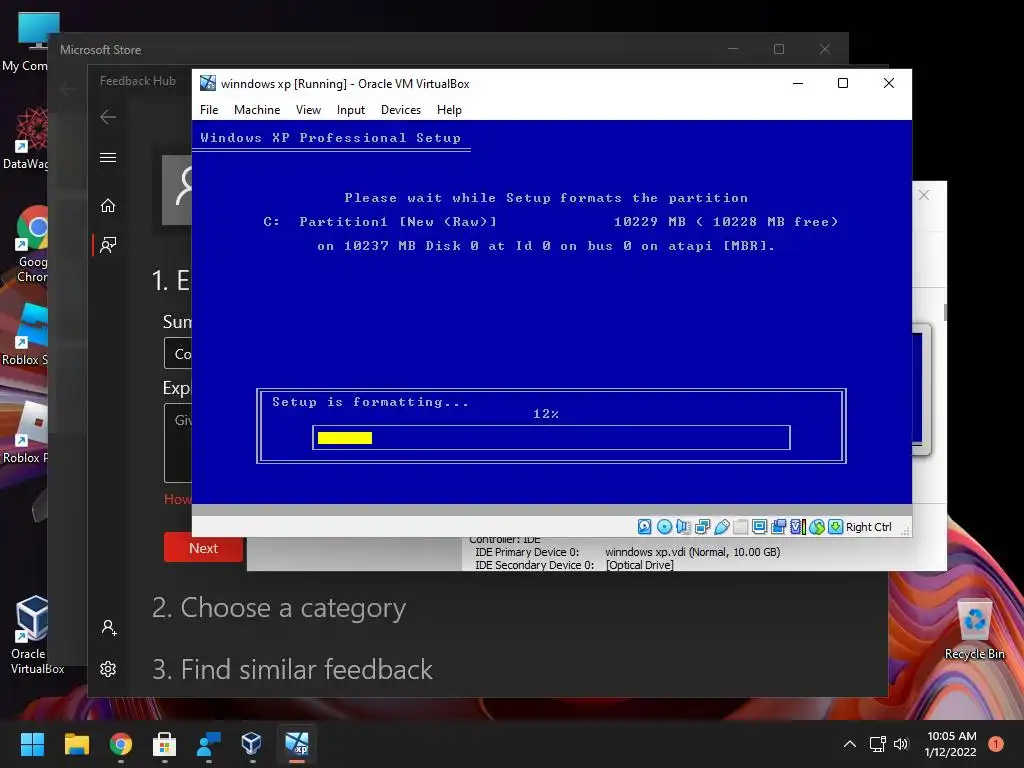Click the back arrow in Feedback Hub
This screenshot has height=768, width=1024.
[108, 117]
